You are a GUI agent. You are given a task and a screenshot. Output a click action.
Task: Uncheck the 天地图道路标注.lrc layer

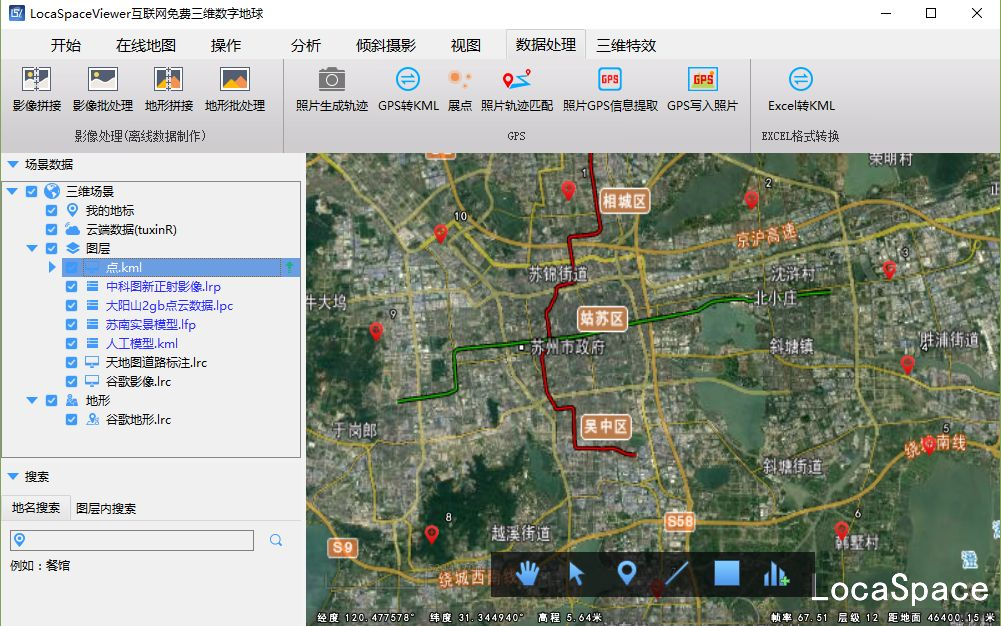point(72,362)
